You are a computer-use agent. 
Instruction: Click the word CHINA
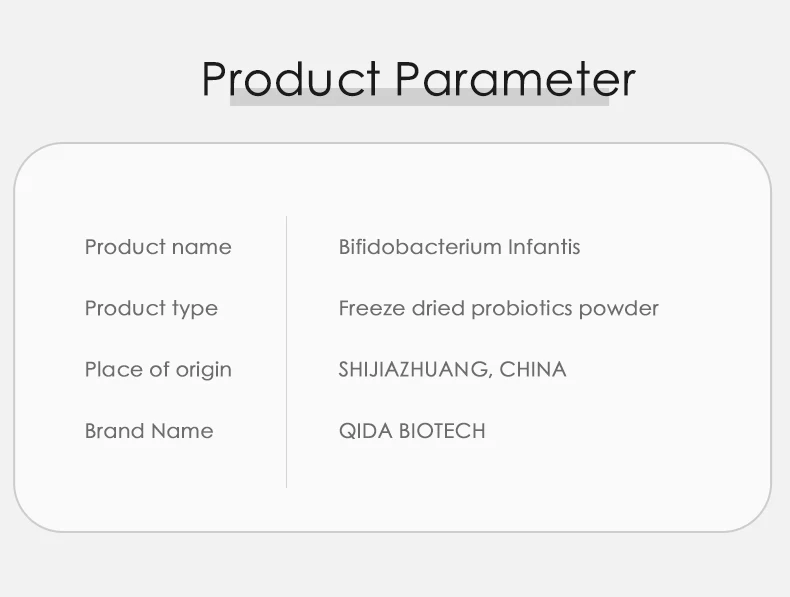[533, 369]
